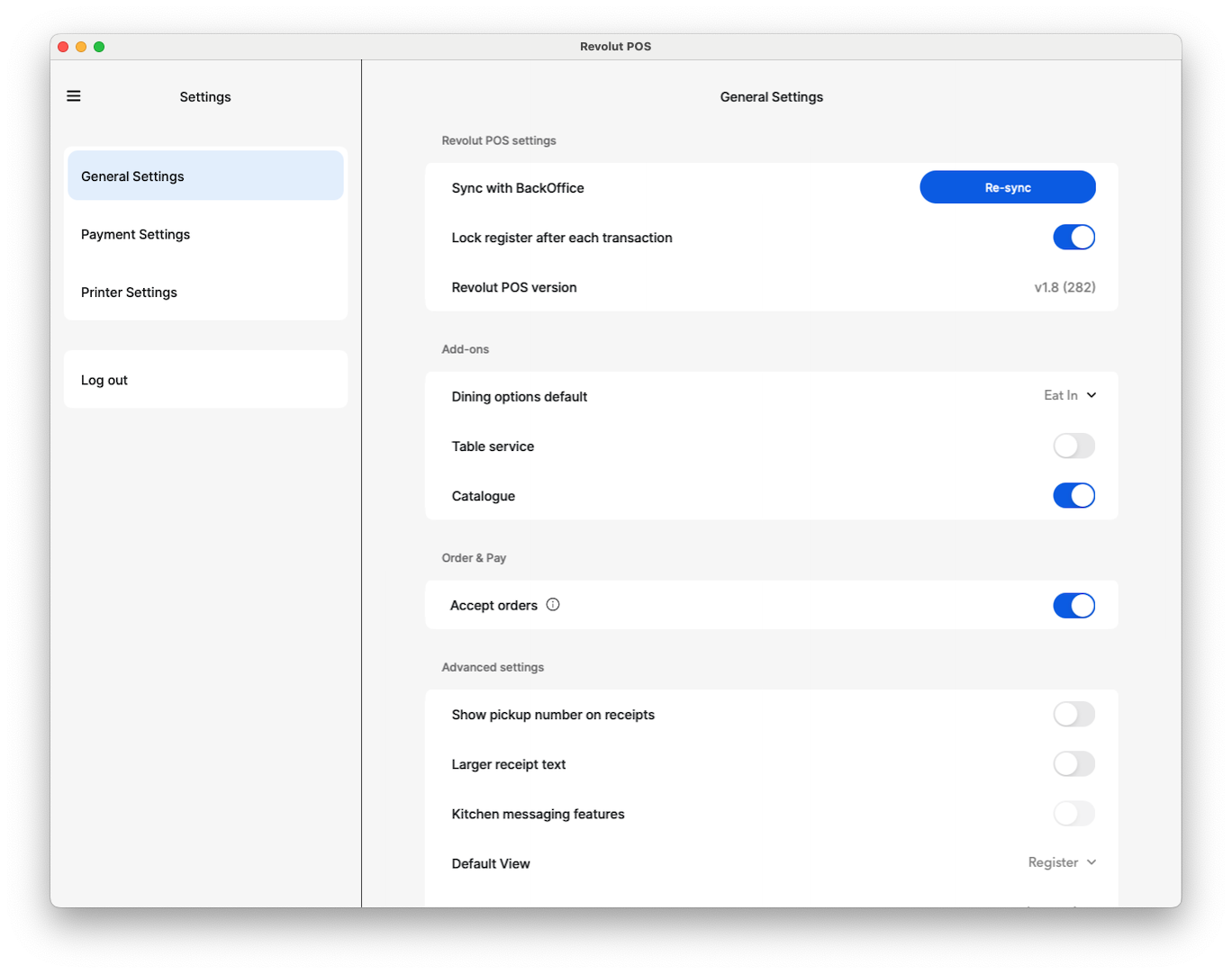Open the hamburger menu icon
Image resolution: width=1232 pixels, height=974 pixels.
coord(74,96)
